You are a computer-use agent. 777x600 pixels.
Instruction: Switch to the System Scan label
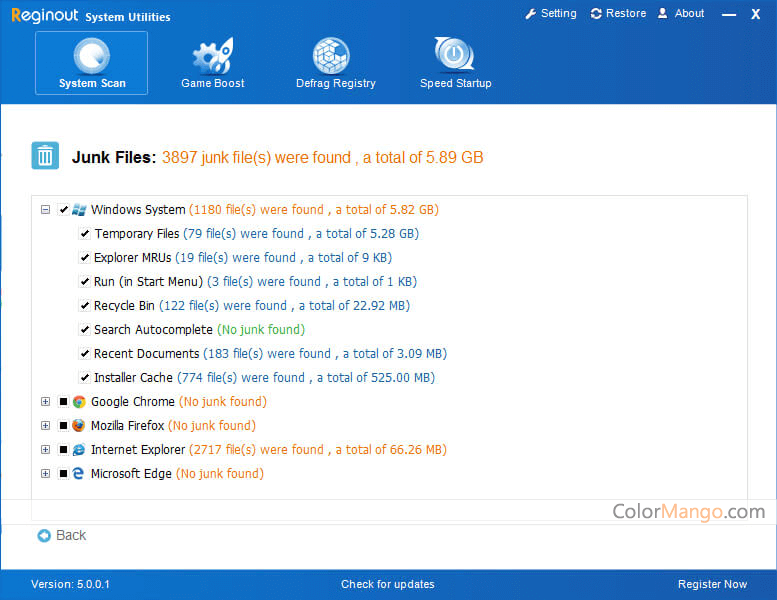(92, 83)
